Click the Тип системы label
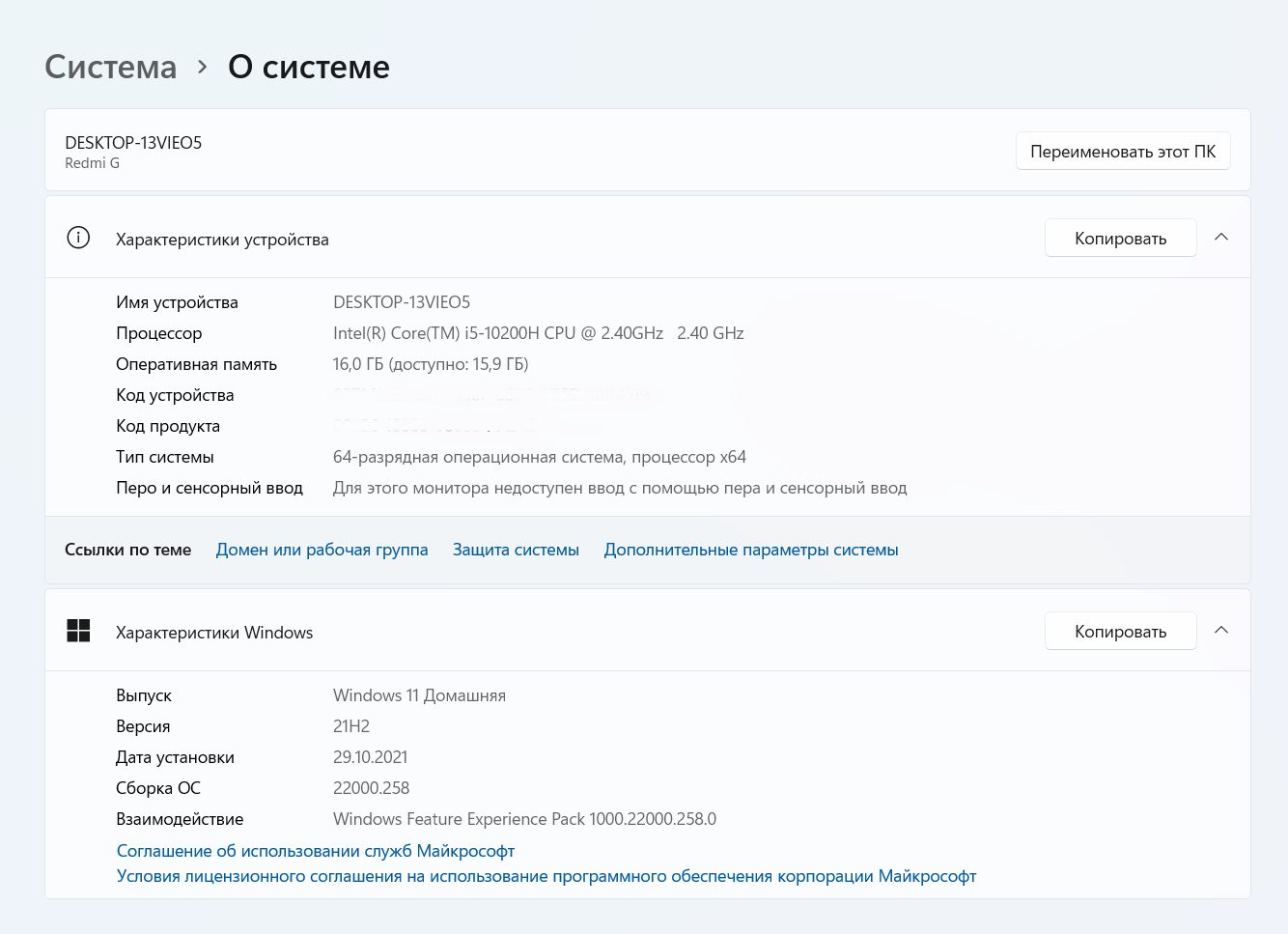Image resolution: width=1288 pixels, height=934 pixels. pyautogui.click(x=165, y=457)
